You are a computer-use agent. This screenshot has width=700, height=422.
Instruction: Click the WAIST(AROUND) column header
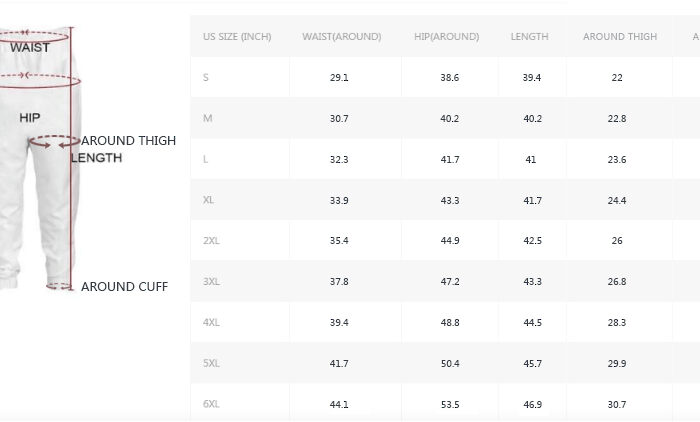point(341,37)
